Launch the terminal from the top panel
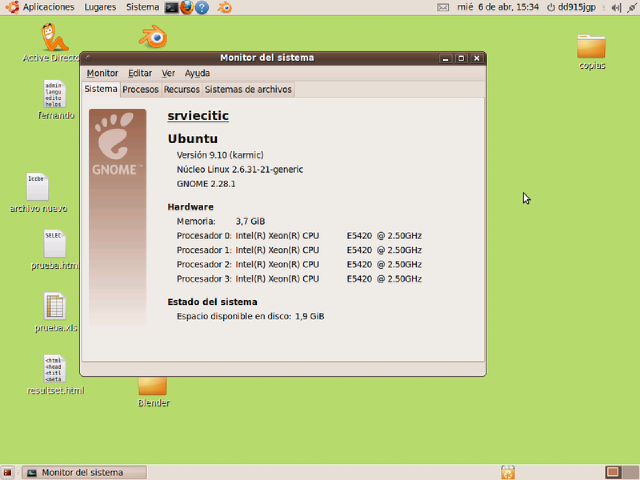Viewport: 640px width, 480px height. 171,7
